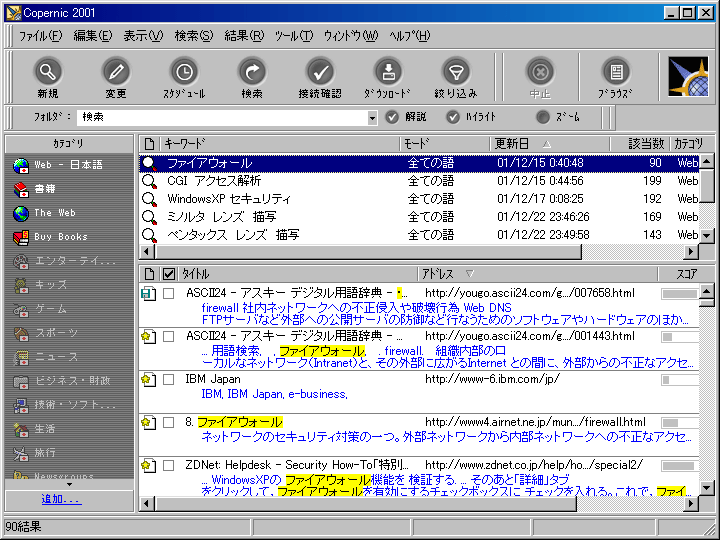The width and height of the screenshot is (720, 540).
Task: Select the Buy Books category
Action: click(x=50, y=237)
